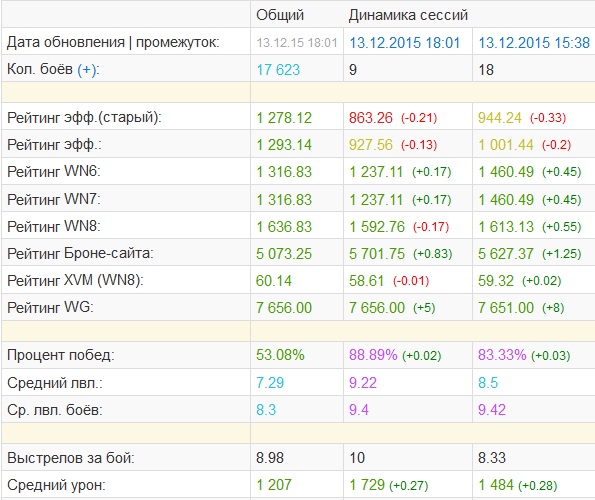Click the battle level value 9.42
The height and width of the screenshot is (500, 595).
[492, 410]
